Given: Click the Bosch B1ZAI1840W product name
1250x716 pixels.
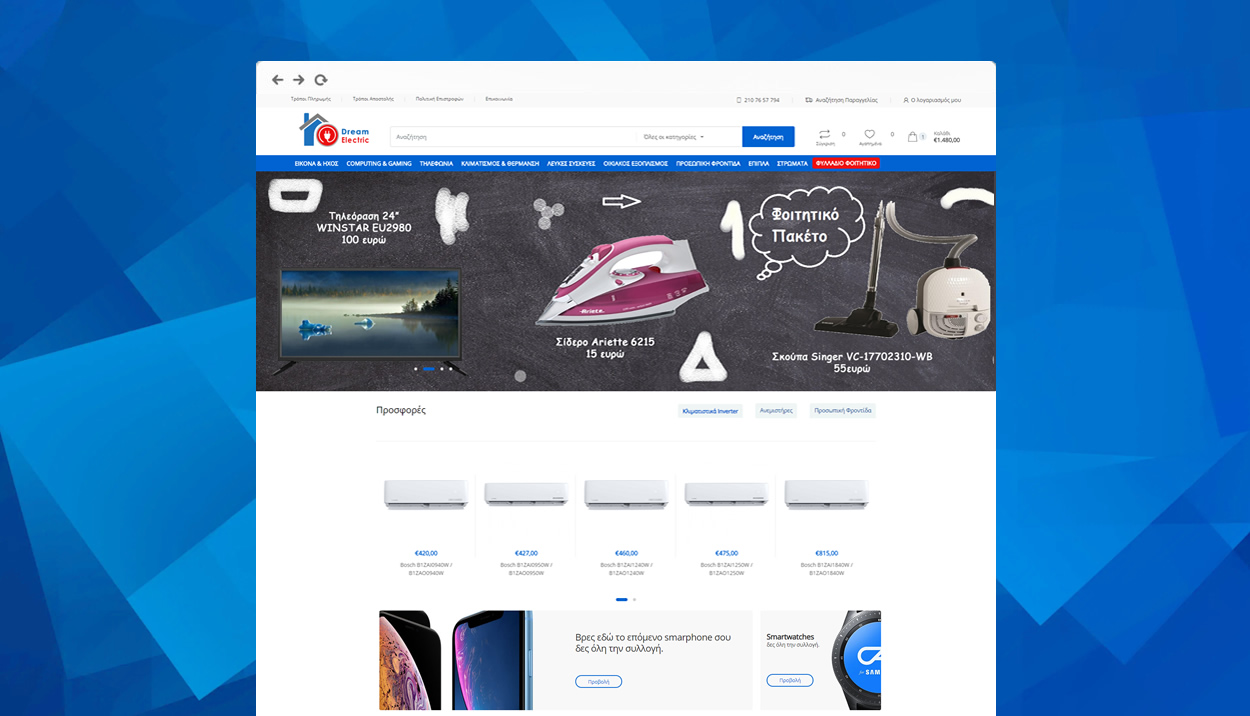Looking at the screenshot, I should pos(826,569).
